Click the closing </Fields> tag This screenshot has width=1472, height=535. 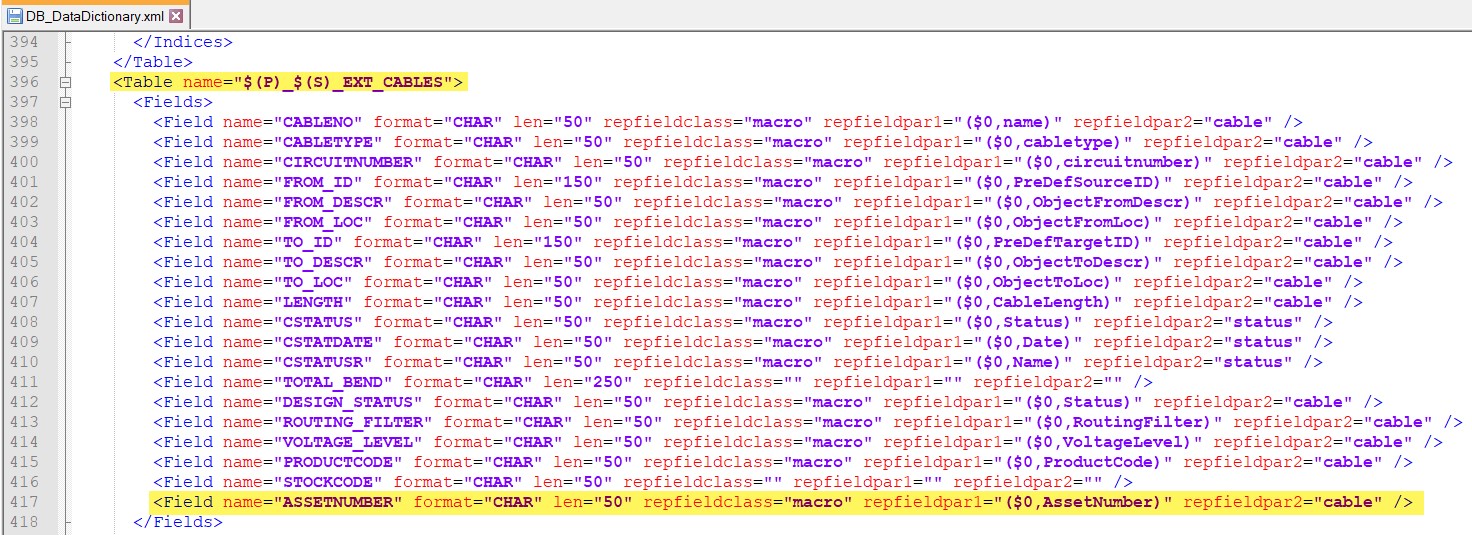178,522
